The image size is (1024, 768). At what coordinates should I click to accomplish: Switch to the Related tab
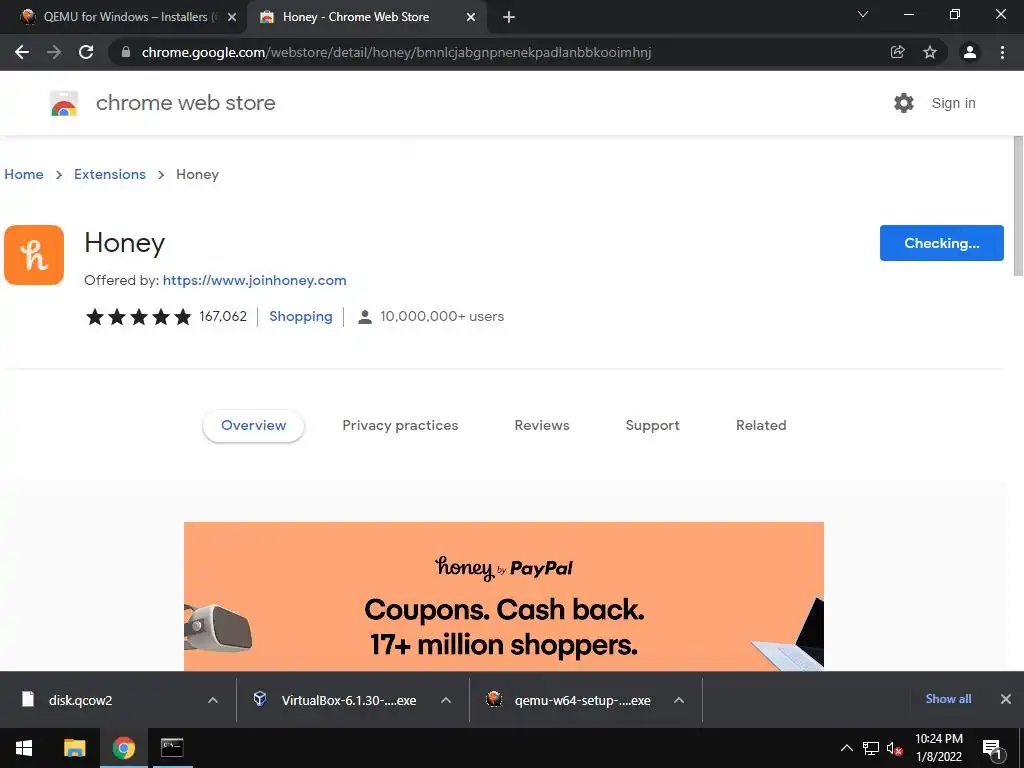[761, 425]
